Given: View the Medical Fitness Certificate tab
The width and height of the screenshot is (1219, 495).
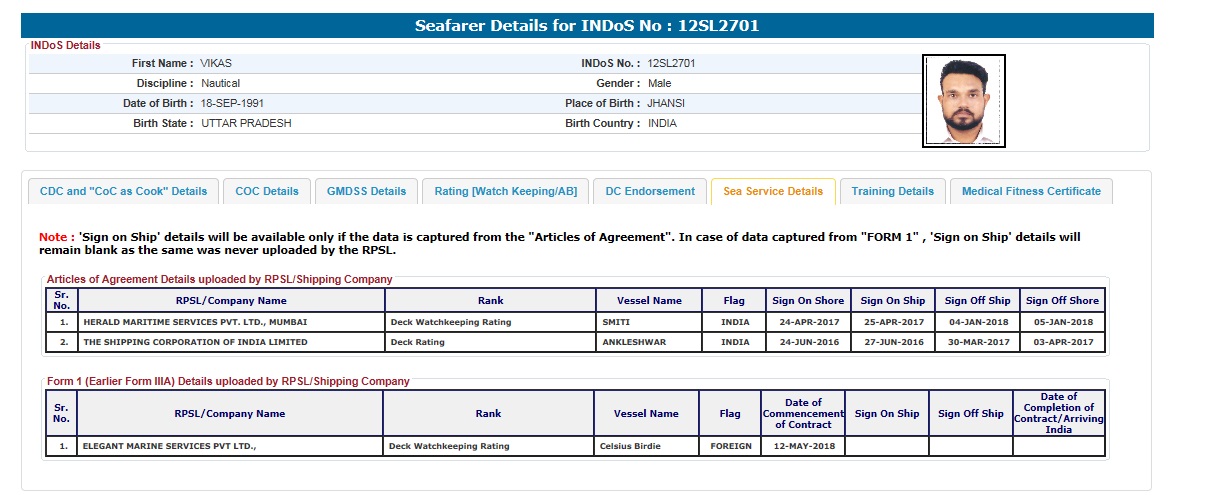Looking at the screenshot, I should [x=1031, y=191].
